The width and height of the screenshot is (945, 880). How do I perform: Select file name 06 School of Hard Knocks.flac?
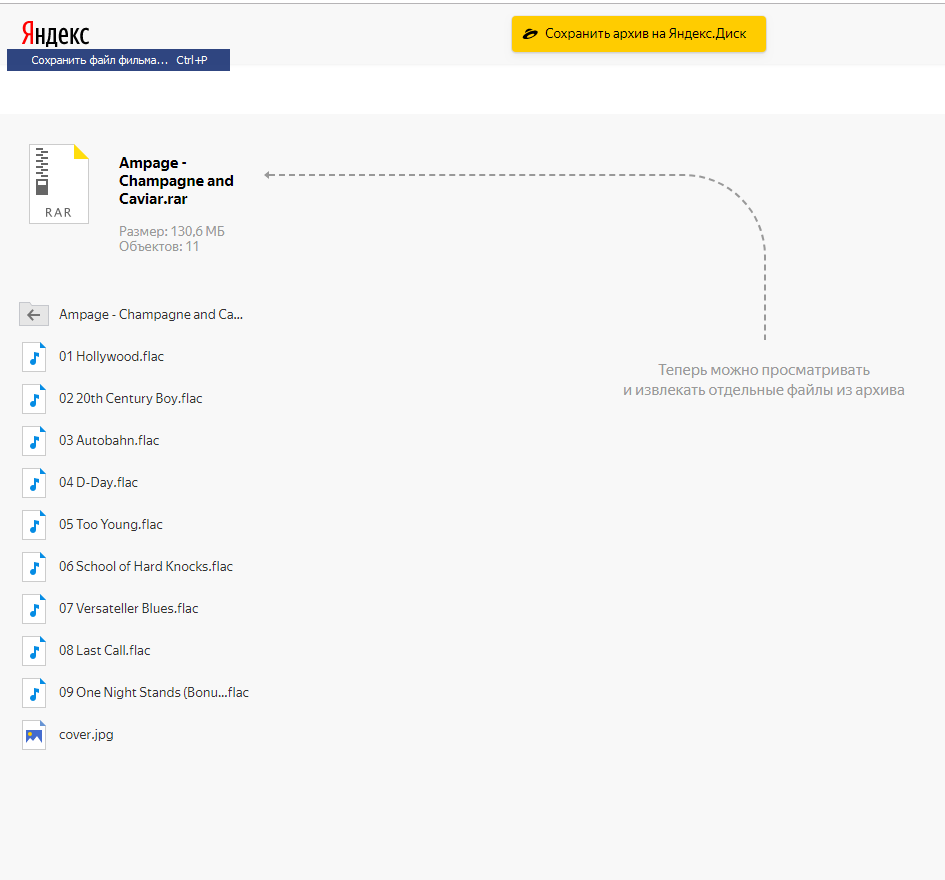point(146,567)
